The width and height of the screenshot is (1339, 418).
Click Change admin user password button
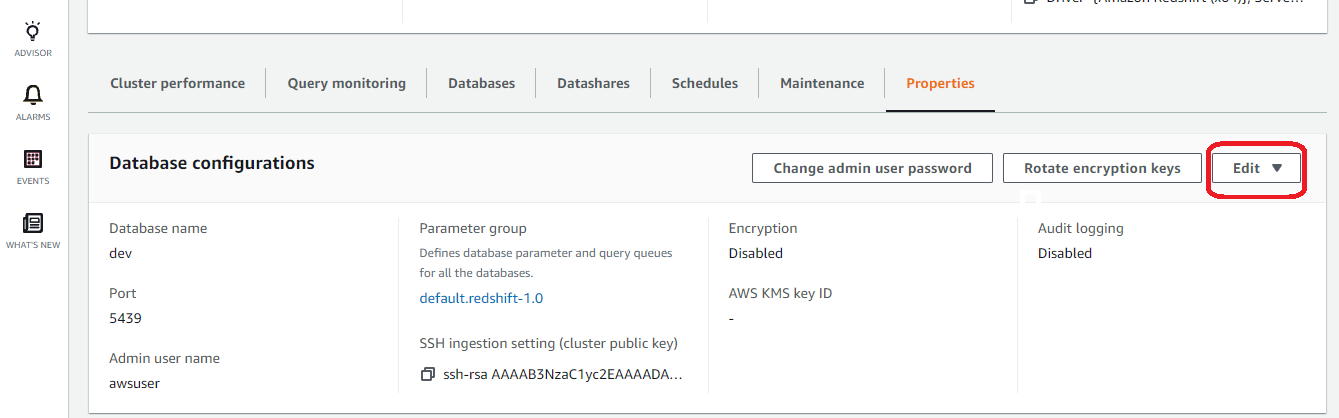pos(872,168)
